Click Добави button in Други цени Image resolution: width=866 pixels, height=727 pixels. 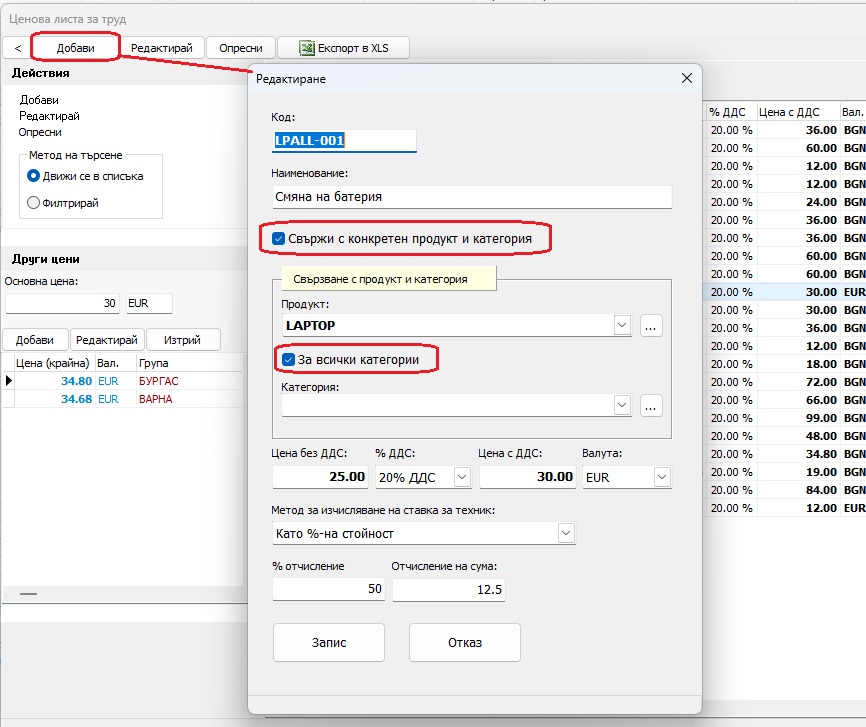tap(35, 340)
